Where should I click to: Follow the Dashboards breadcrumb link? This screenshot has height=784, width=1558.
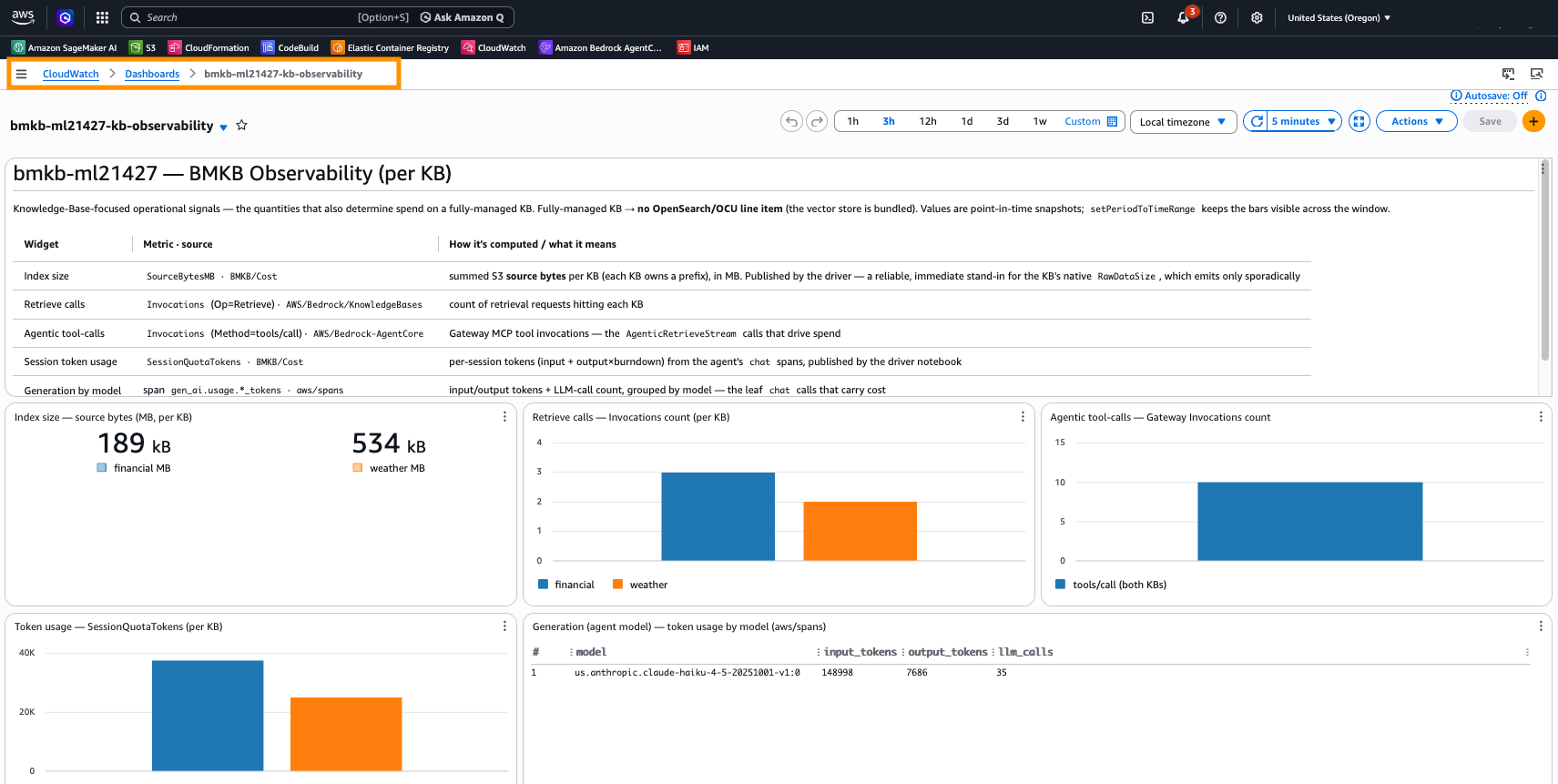152,74
